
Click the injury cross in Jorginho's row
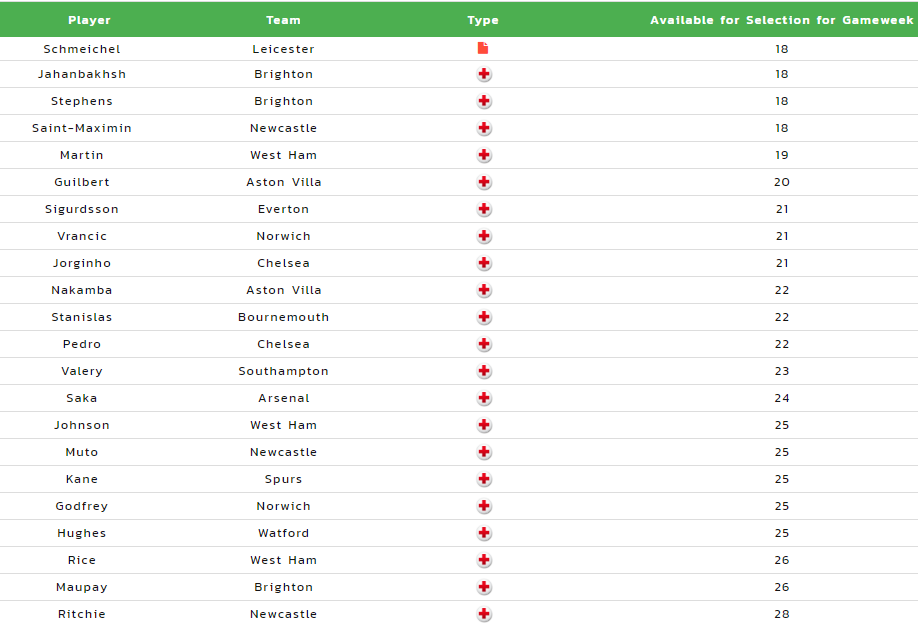(x=484, y=263)
